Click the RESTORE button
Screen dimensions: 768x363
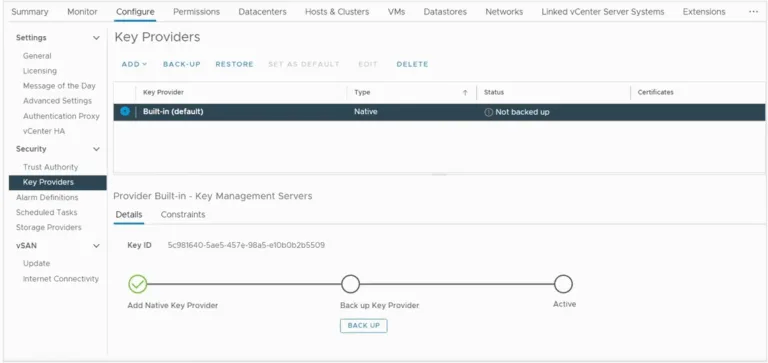(x=235, y=64)
